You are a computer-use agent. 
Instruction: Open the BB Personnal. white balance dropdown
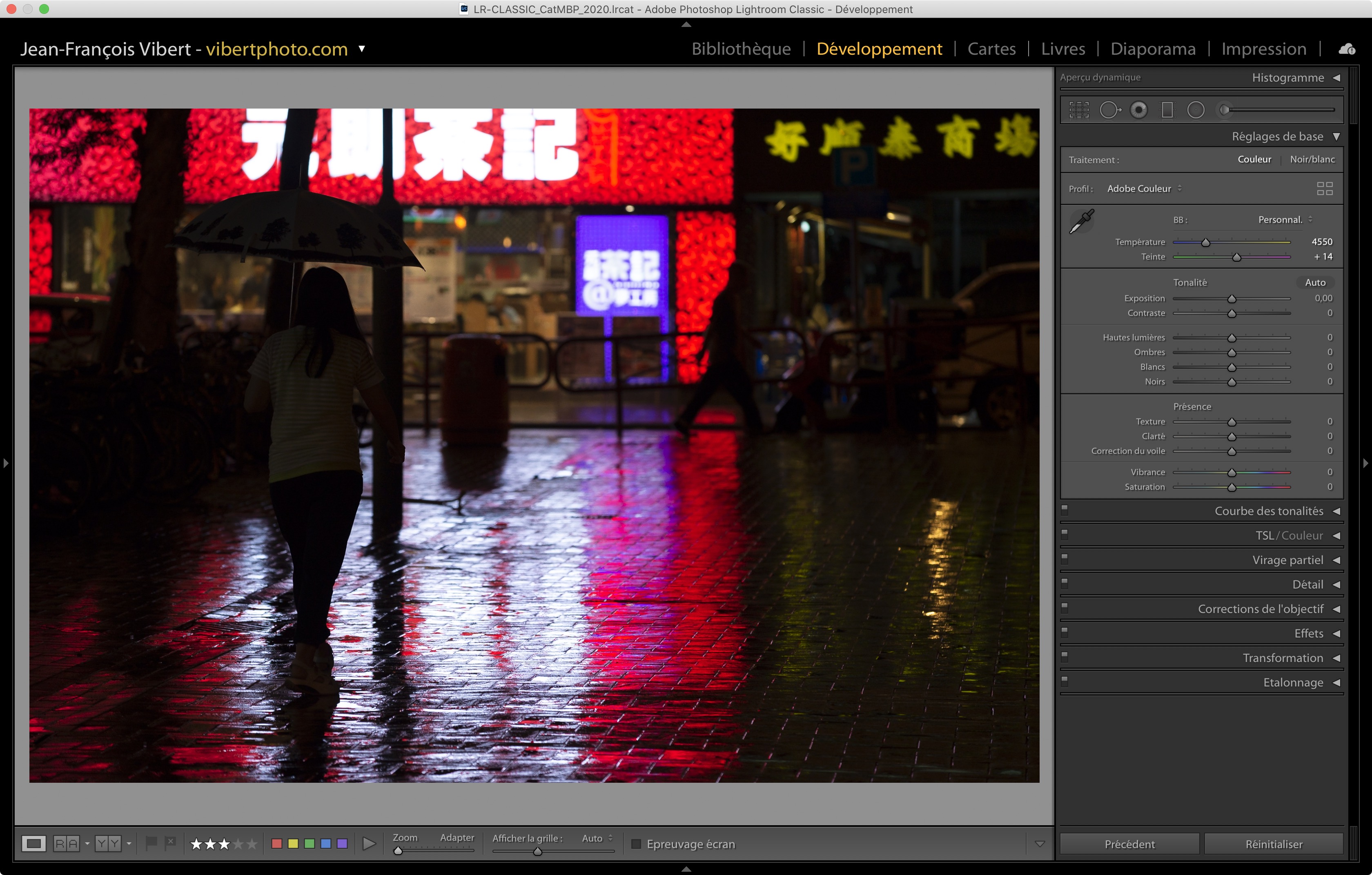1284,220
